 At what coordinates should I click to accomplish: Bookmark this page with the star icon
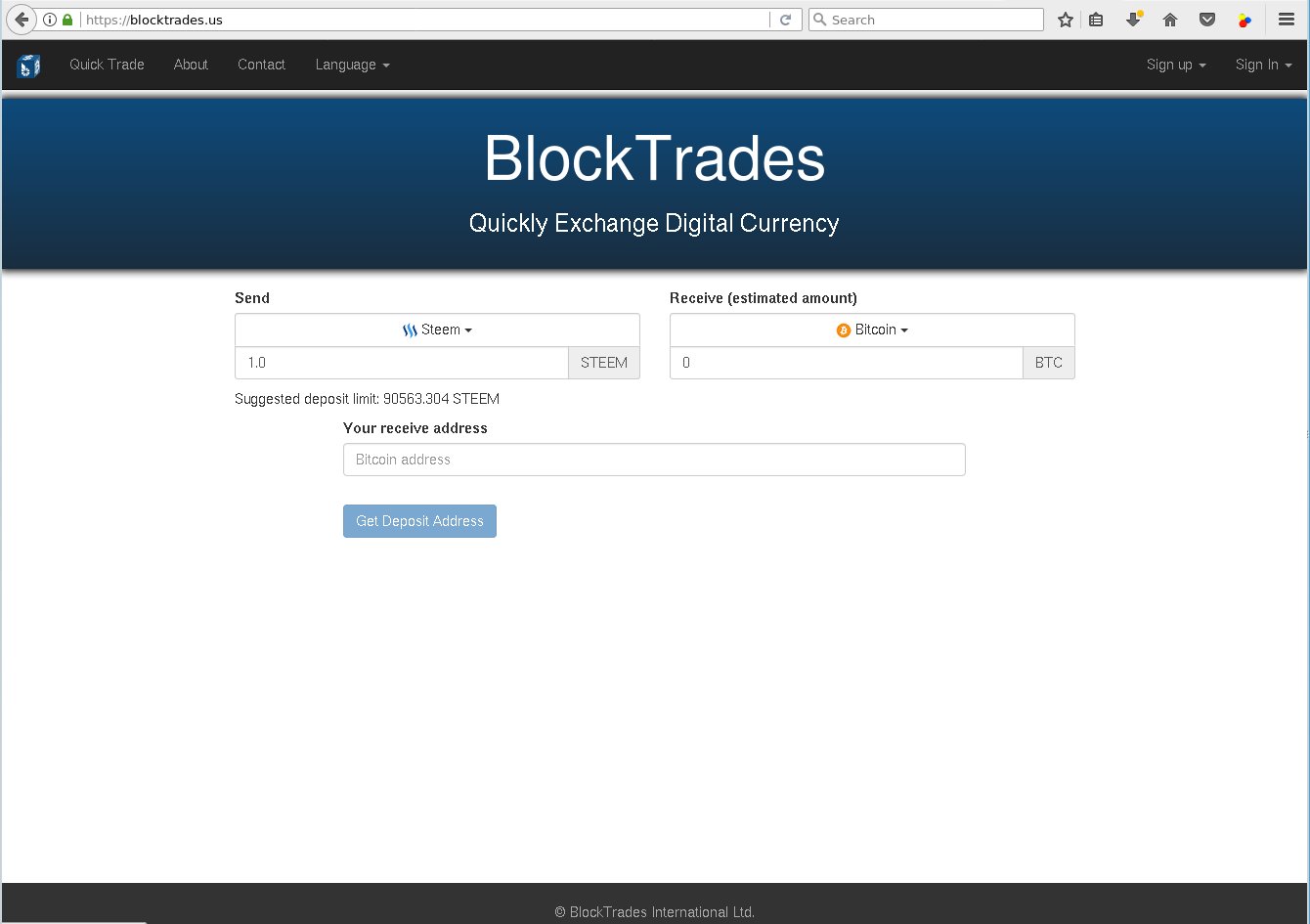point(1066,20)
